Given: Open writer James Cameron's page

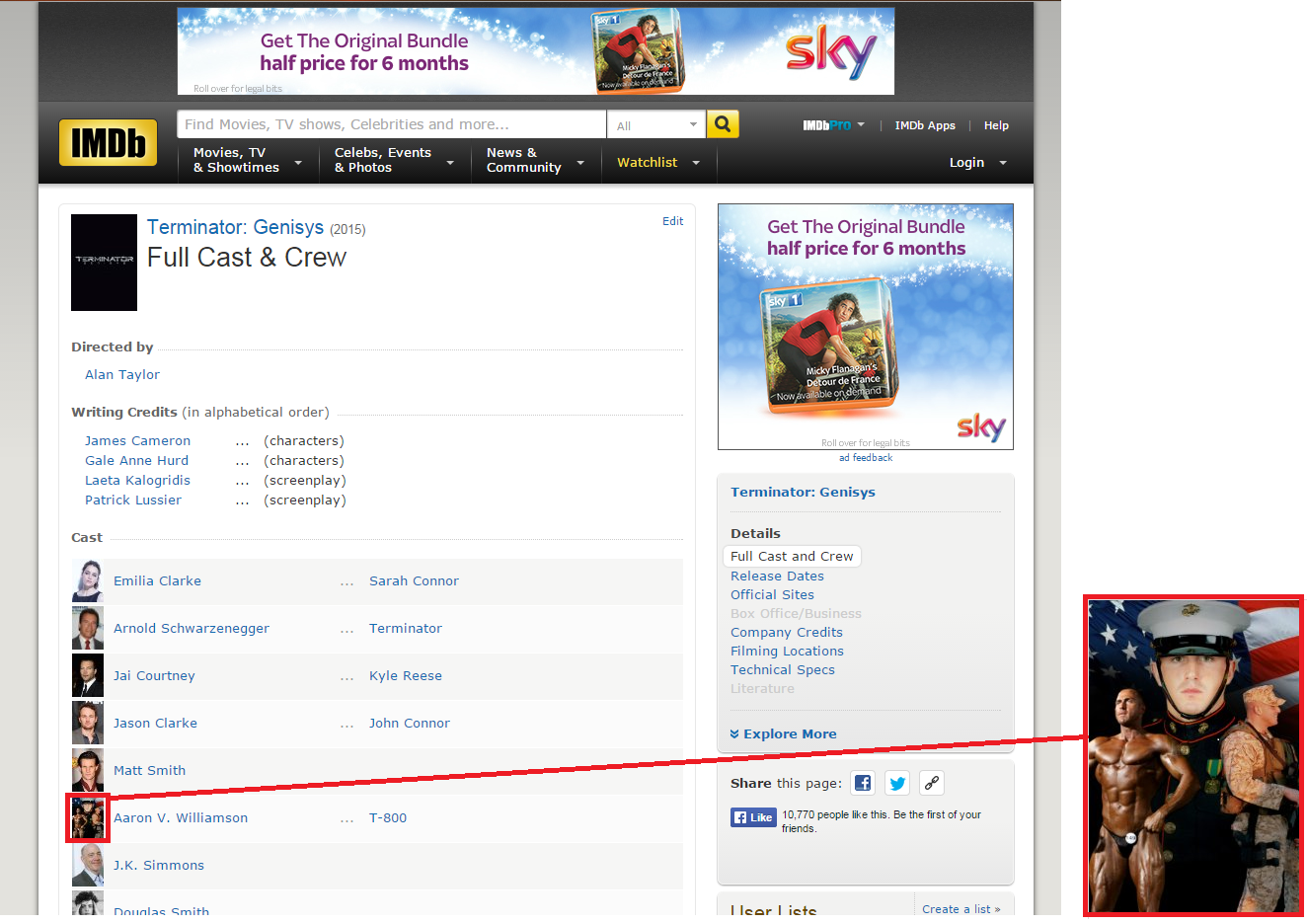Looking at the screenshot, I should coord(137,440).
